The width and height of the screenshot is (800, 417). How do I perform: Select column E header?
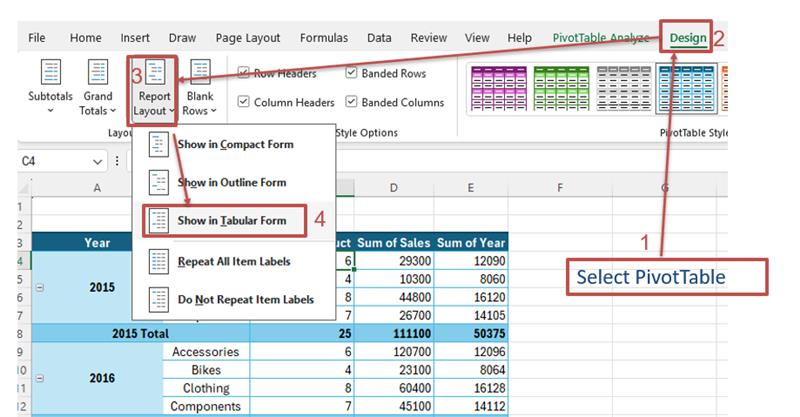tap(470, 188)
